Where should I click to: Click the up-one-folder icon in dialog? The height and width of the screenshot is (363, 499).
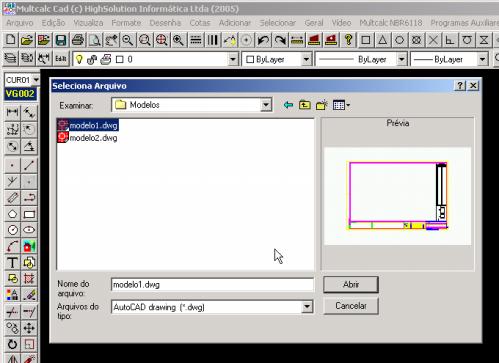point(305,105)
